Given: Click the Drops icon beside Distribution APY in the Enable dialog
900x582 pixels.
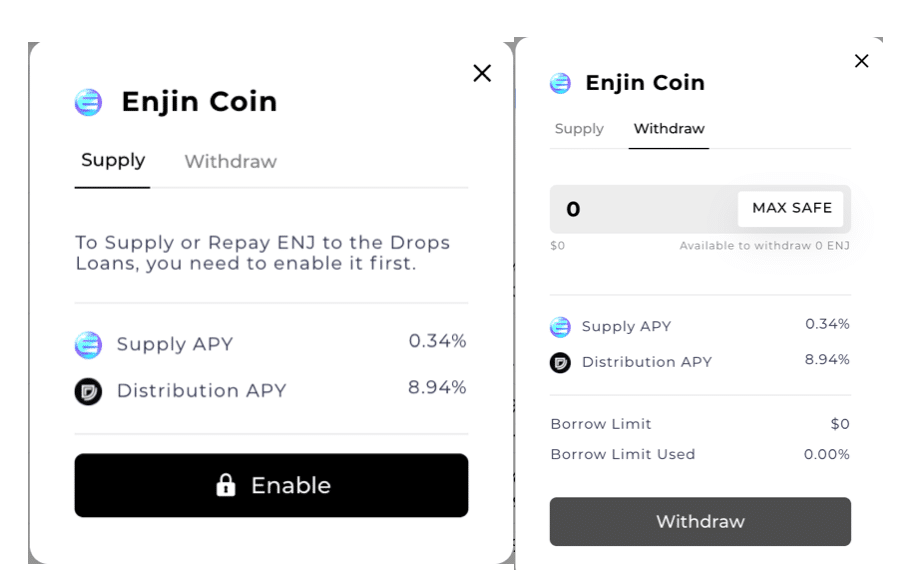Looking at the screenshot, I should [89, 391].
